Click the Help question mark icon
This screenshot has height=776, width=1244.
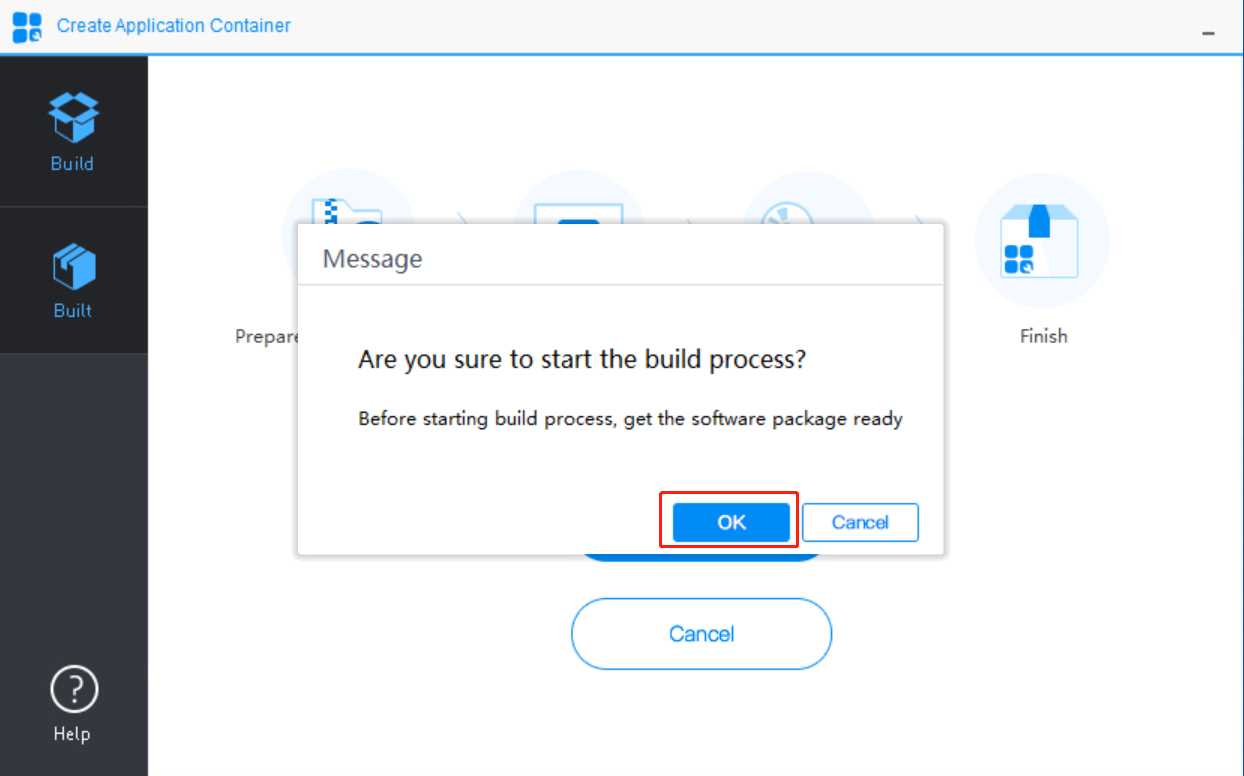tap(73, 689)
